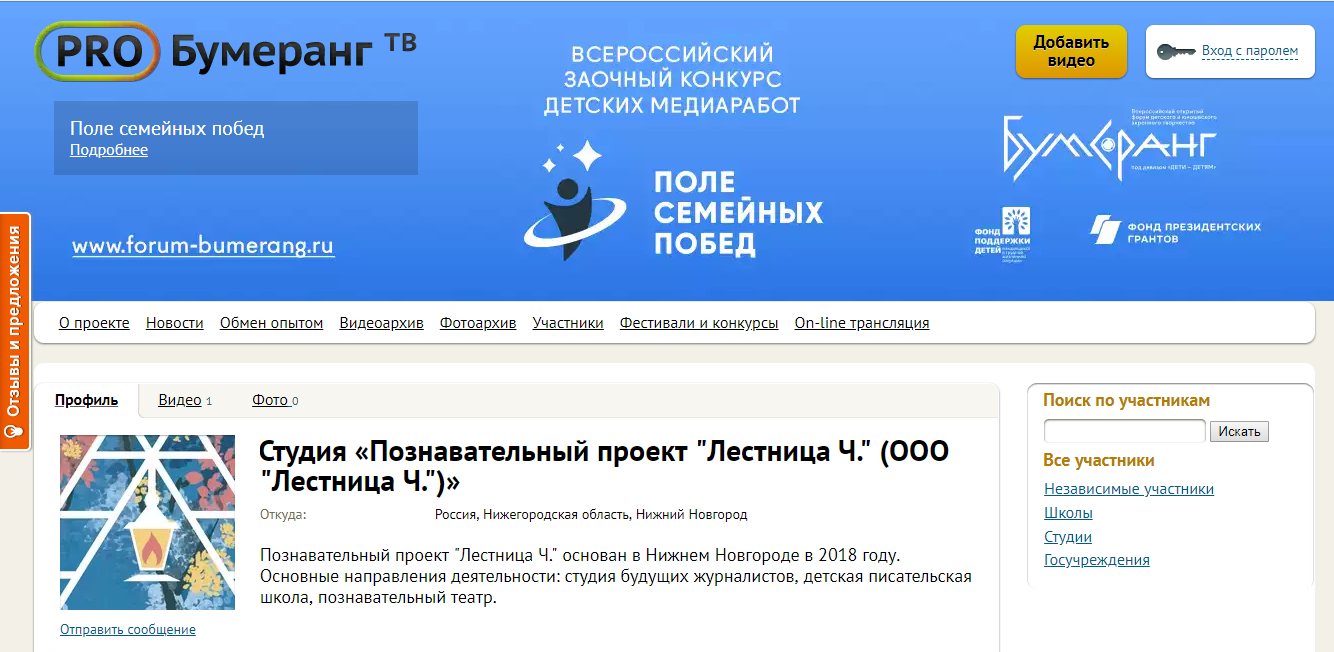
Task: Click the Фонд президентских грантов logo
Action: [1175, 231]
